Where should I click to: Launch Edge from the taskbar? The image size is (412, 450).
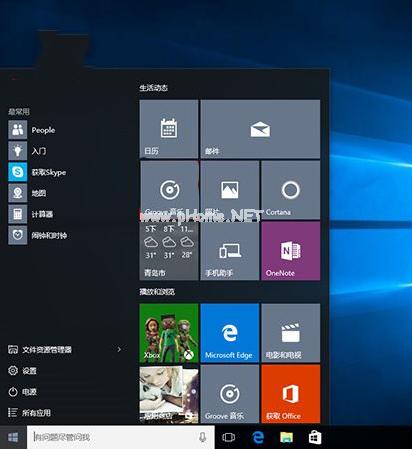click(x=258, y=437)
